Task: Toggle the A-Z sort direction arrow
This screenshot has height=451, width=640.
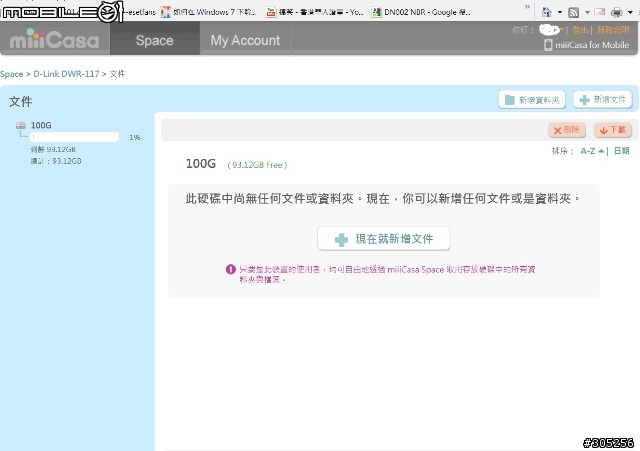Action: [x=601, y=151]
